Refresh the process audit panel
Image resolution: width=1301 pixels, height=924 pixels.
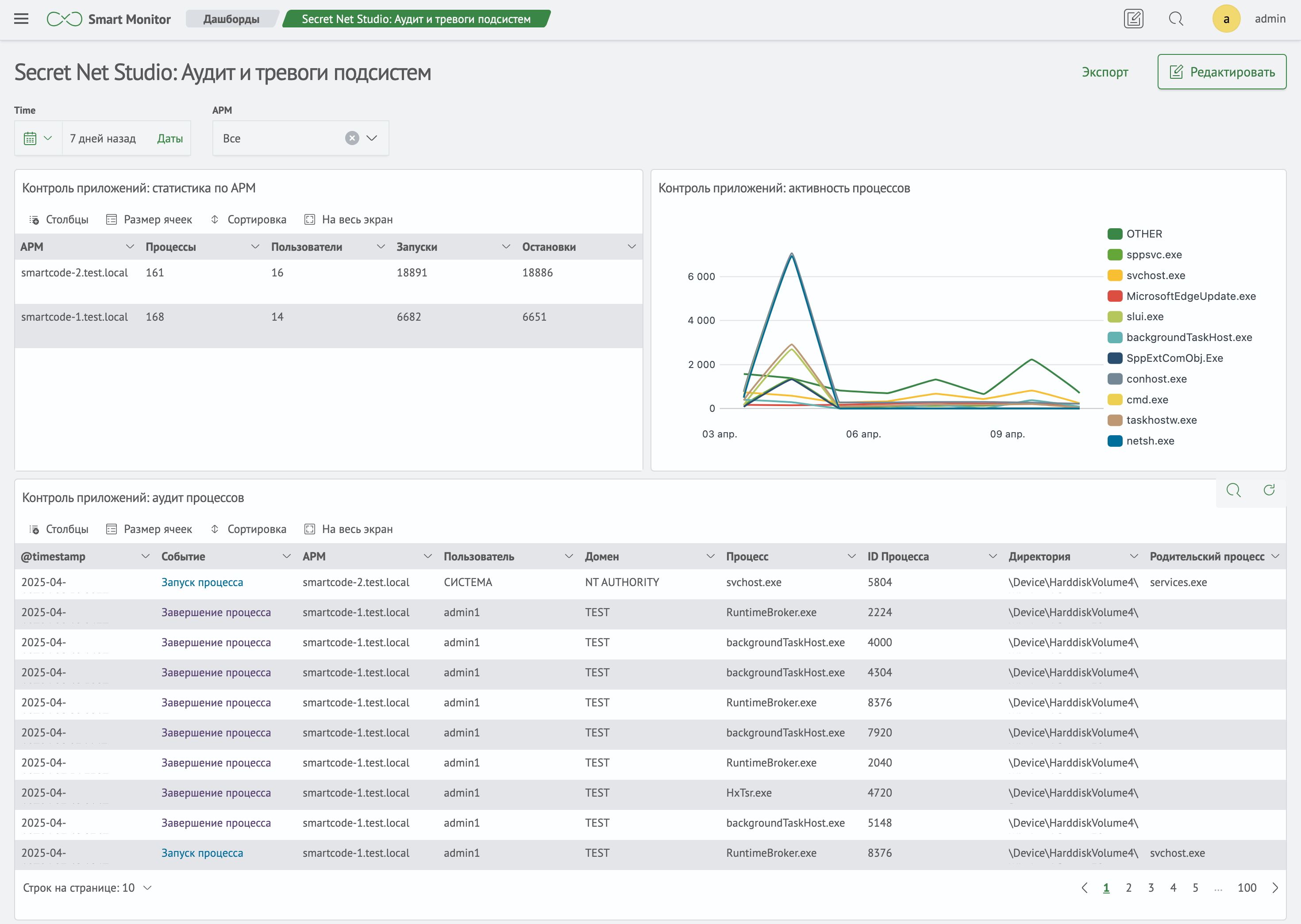[x=1269, y=491]
